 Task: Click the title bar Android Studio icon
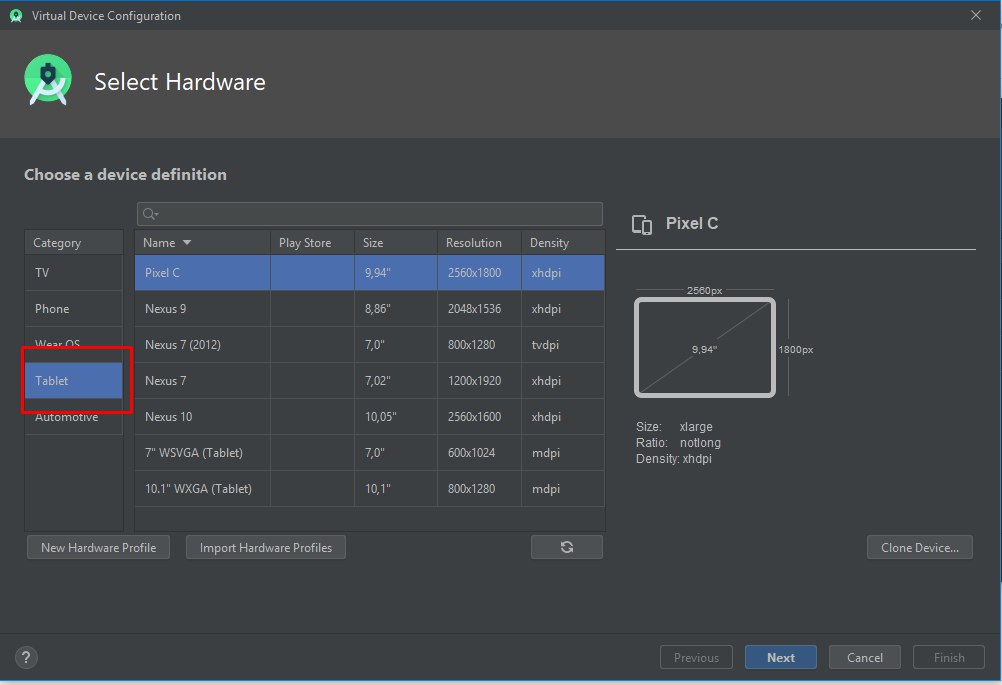pyautogui.click(x=16, y=16)
